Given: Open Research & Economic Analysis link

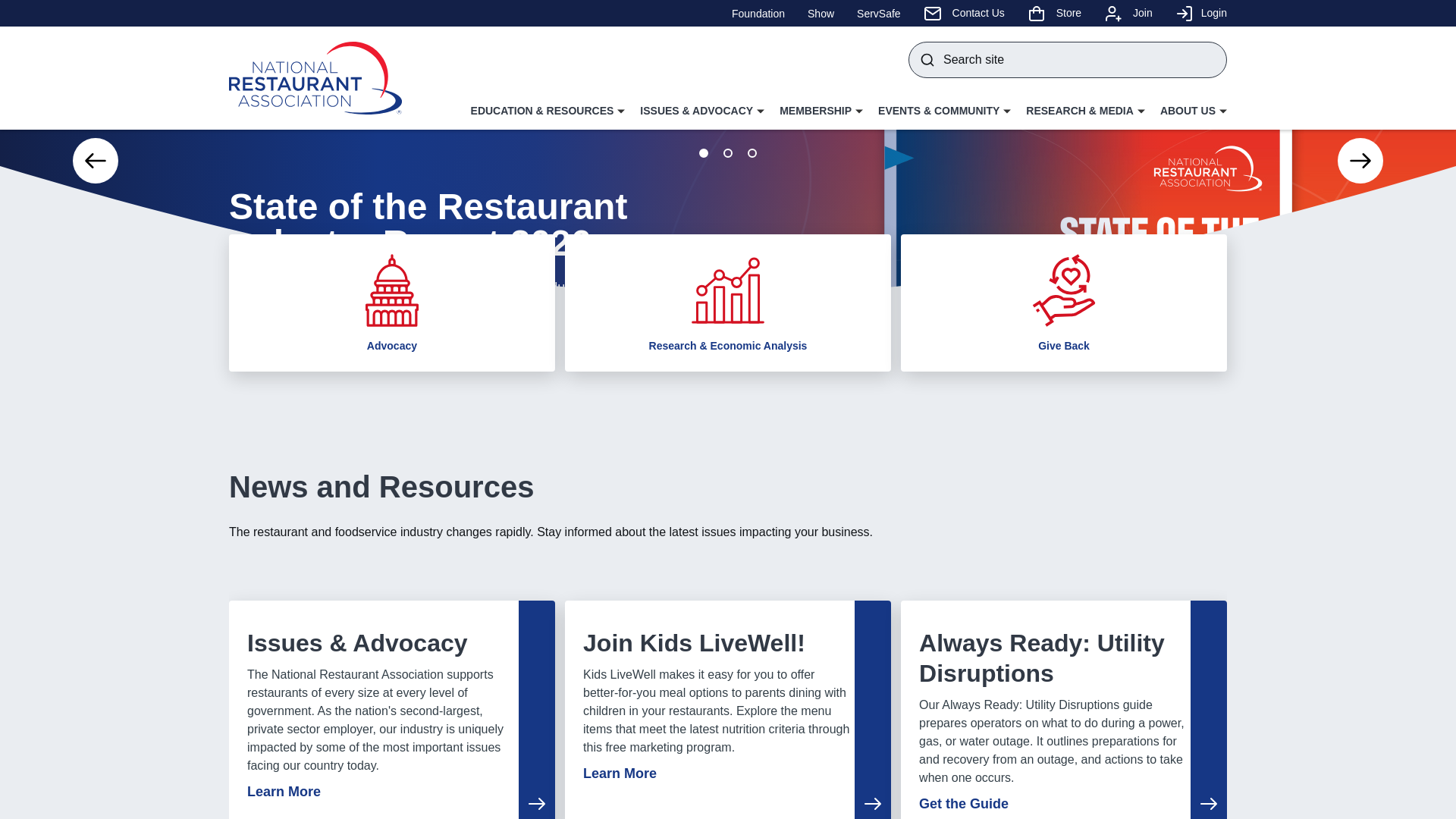Looking at the screenshot, I should 728,346.
